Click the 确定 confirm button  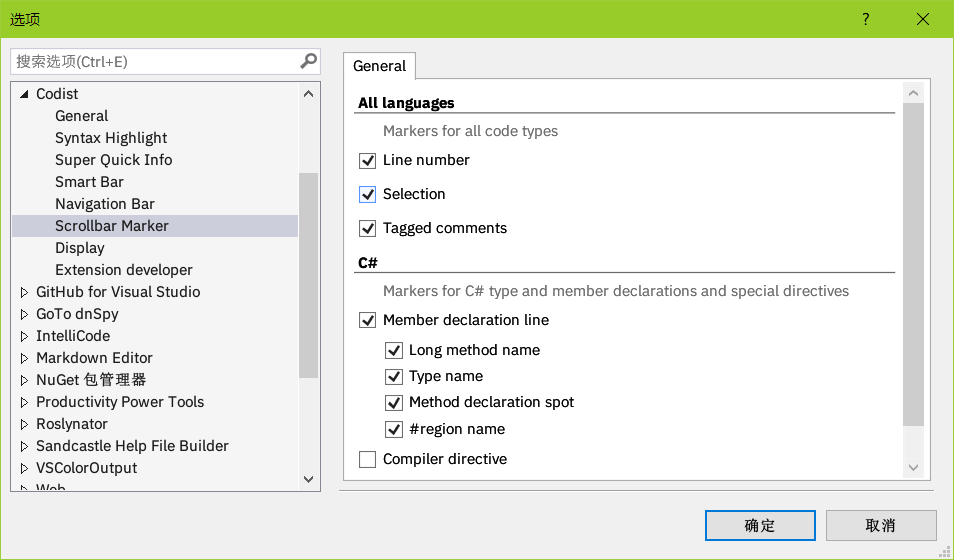[x=760, y=525]
